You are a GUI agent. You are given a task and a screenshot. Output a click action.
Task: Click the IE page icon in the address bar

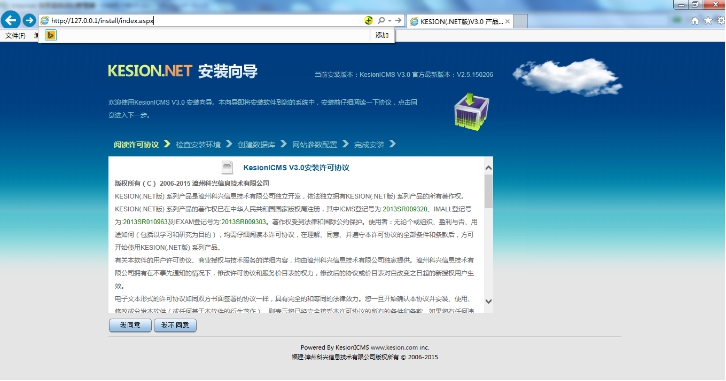point(44,20)
